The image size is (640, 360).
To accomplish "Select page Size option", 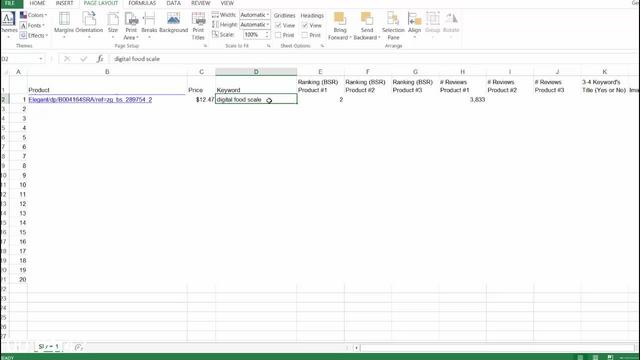I will pyautogui.click(x=113, y=24).
